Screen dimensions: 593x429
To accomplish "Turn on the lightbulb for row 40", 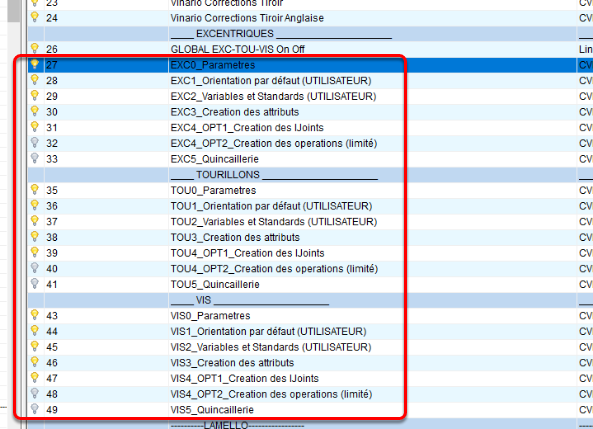I will tap(34, 268).
